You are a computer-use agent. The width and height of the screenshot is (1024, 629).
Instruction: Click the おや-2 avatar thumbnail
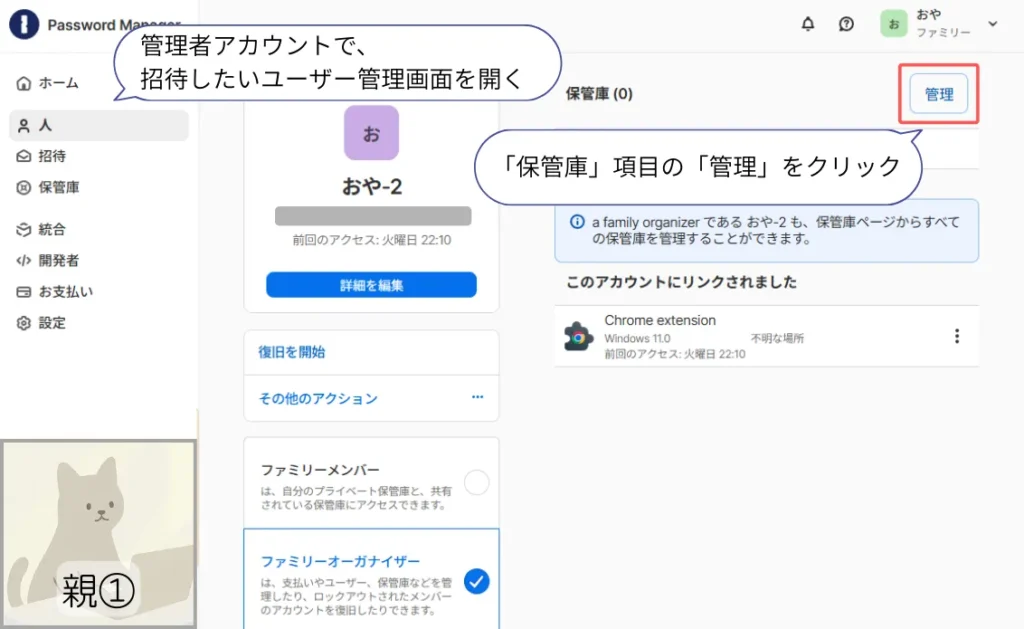coord(371,132)
